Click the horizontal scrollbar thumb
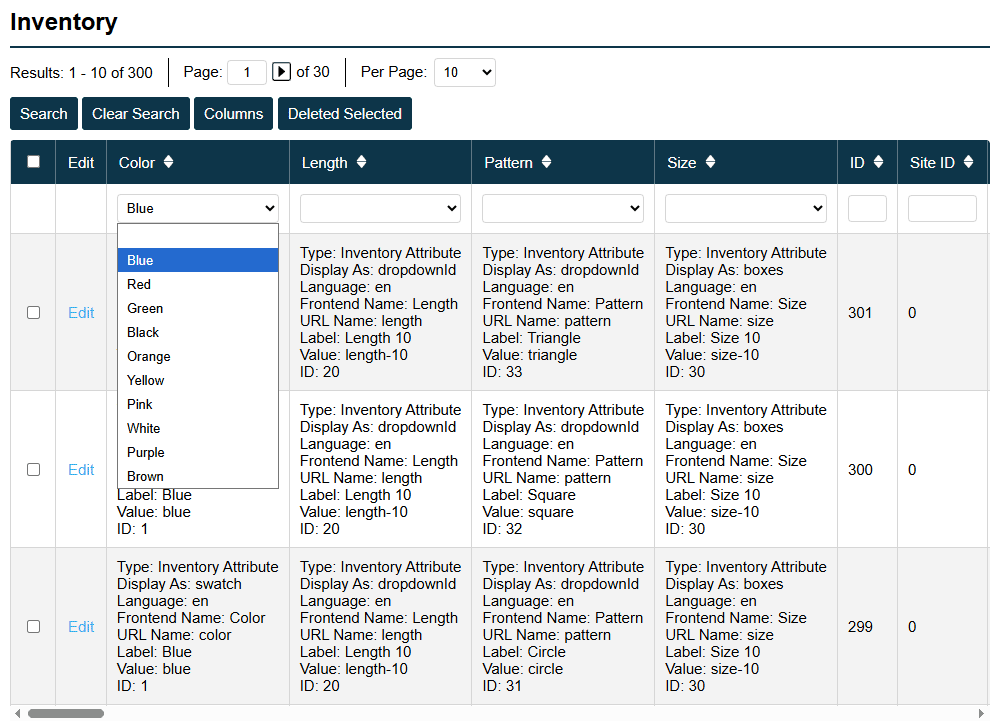This screenshot has height=721, width=1000. click(x=66, y=713)
